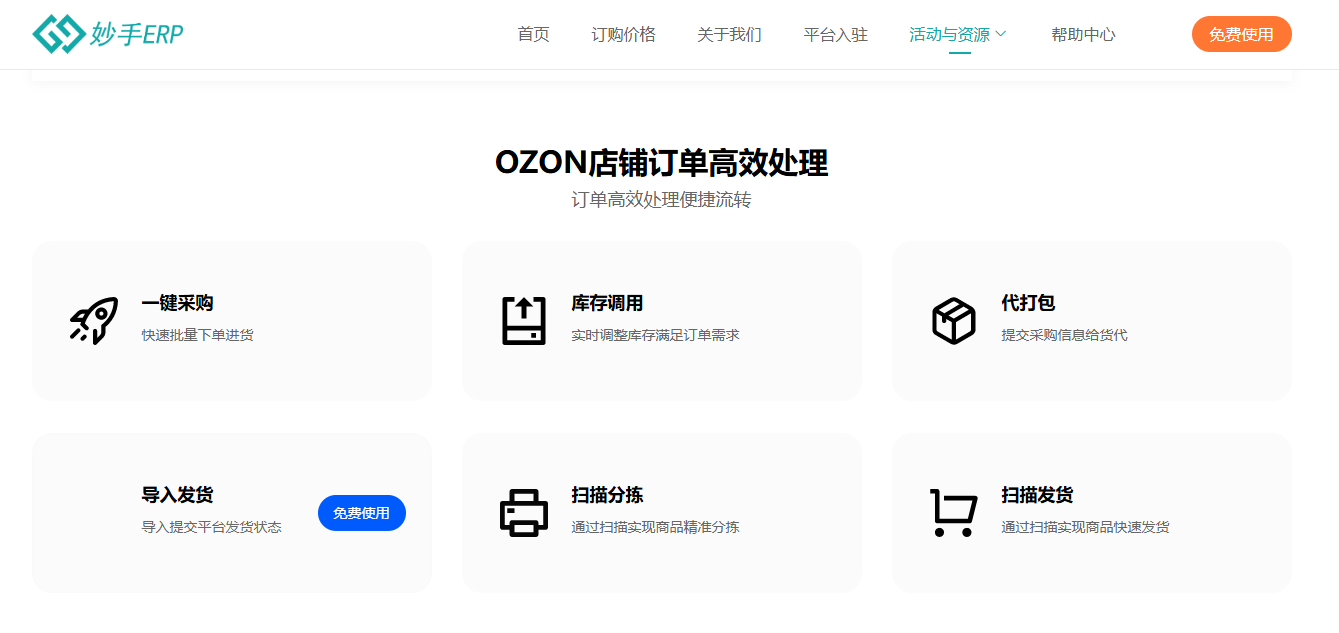Select 平台入驻 in the top menu
Image resolution: width=1339 pixels, height=633 pixels.
click(x=835, y=34)
